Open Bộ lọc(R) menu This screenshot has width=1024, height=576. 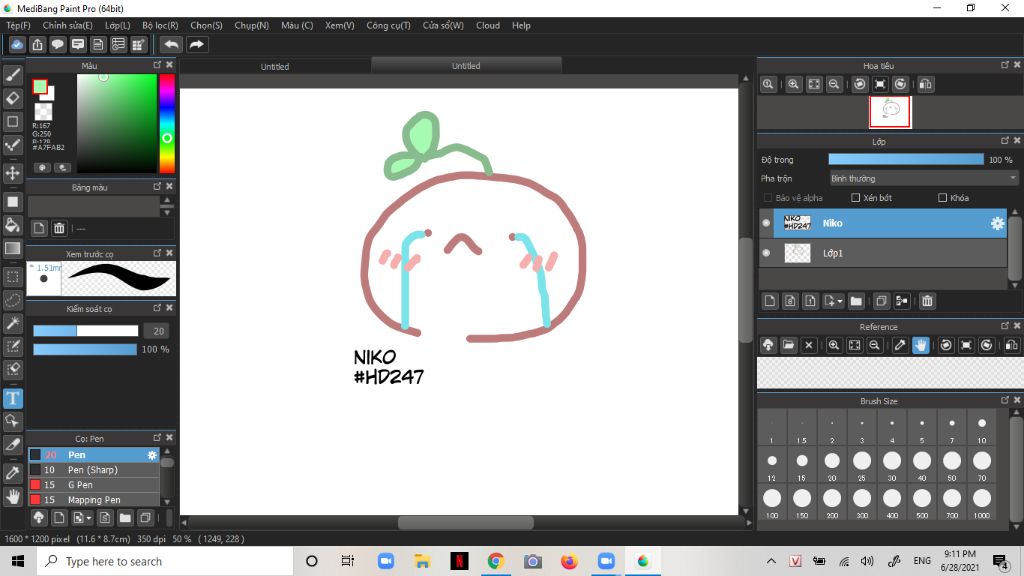(160, 25)
